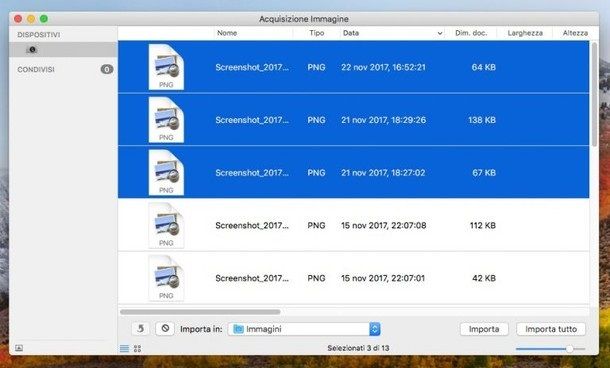Click the DISPOSITIVI section header
Image resolution: width=610 pixels, height=368 pixels.
click(39, 35)
